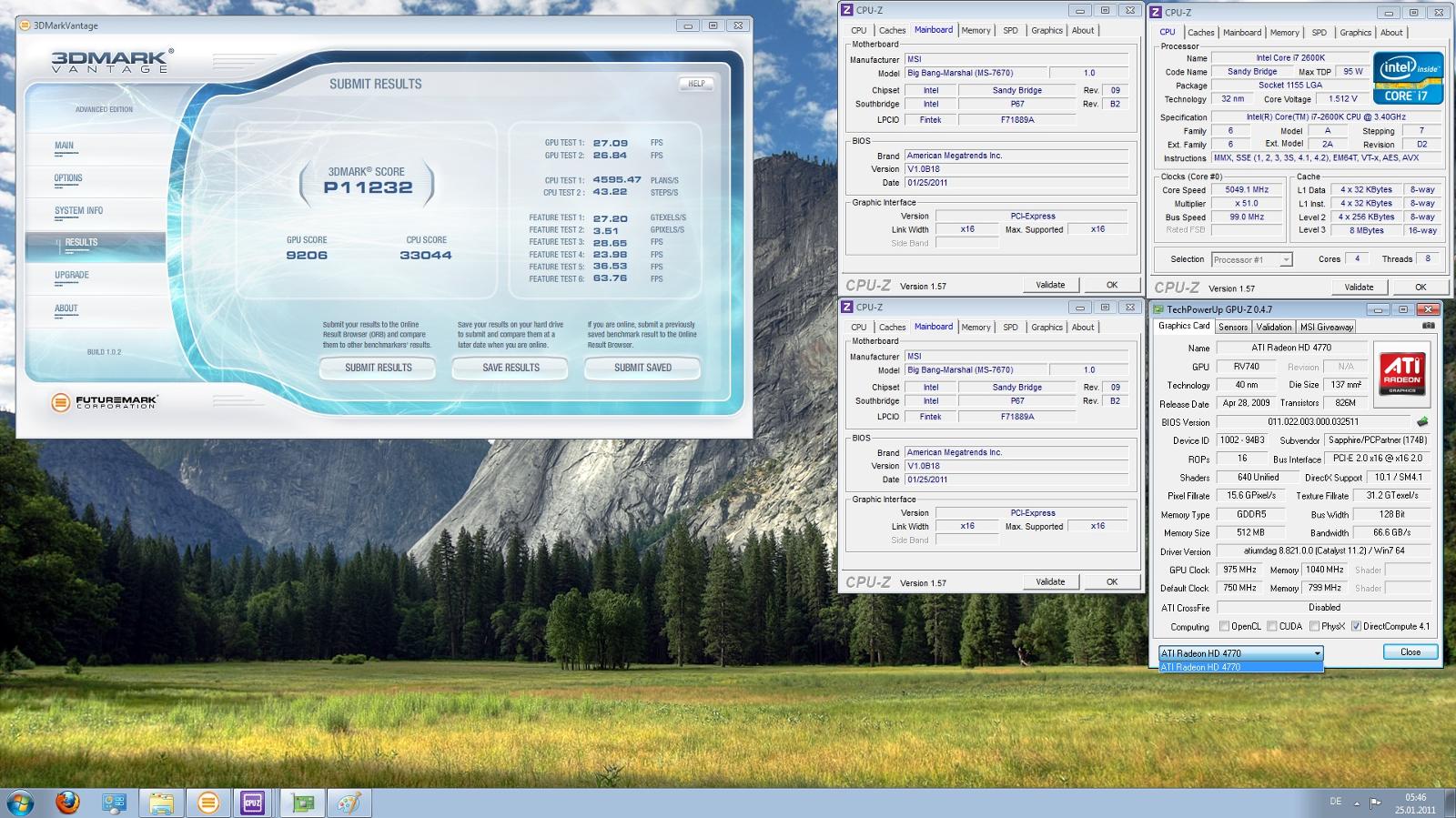Click Core Voltage value 1.512 V

[x=1342, y=99]
